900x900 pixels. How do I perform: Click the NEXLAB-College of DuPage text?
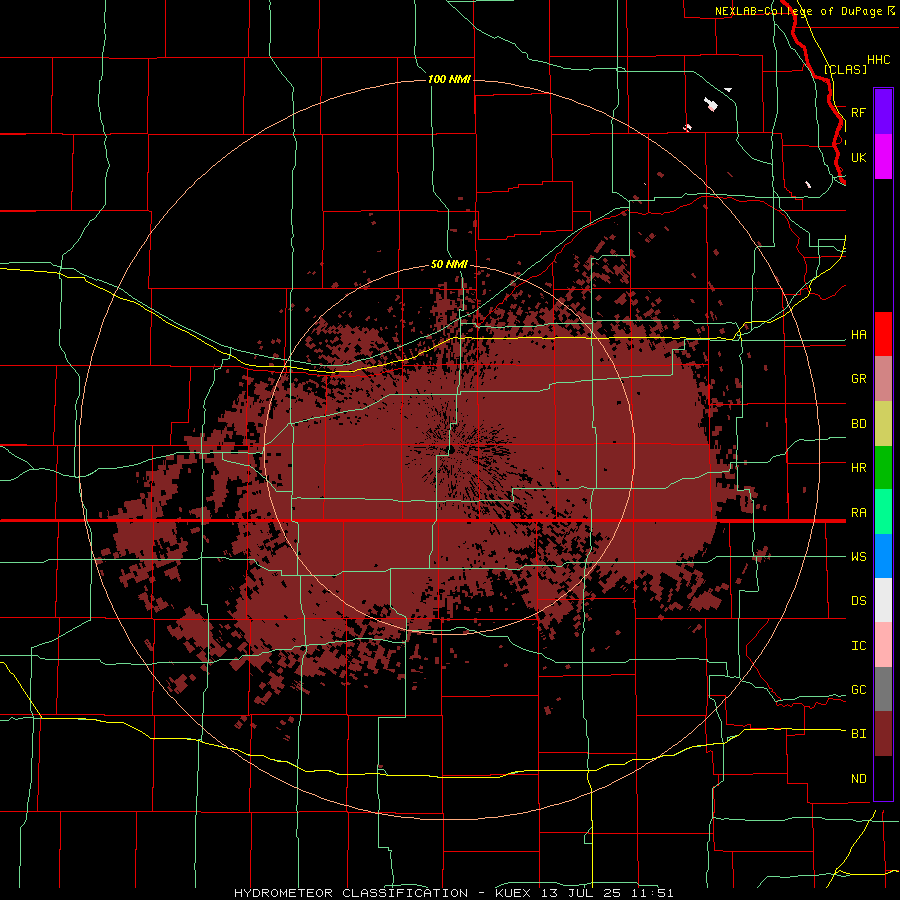(798, 11)
